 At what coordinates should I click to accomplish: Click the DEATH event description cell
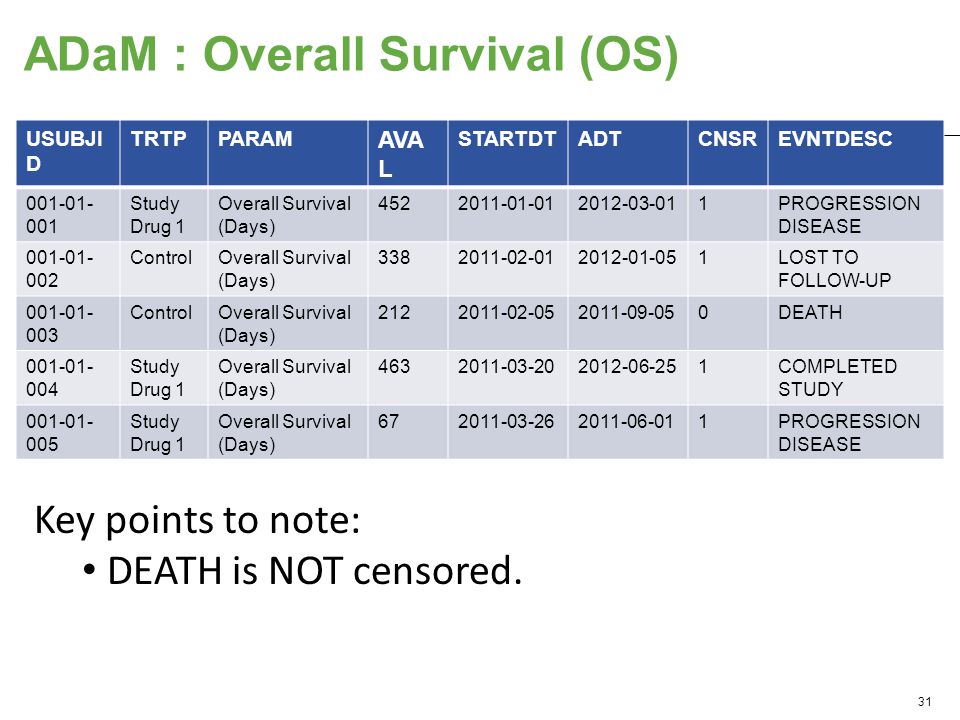tap(855, 323)
